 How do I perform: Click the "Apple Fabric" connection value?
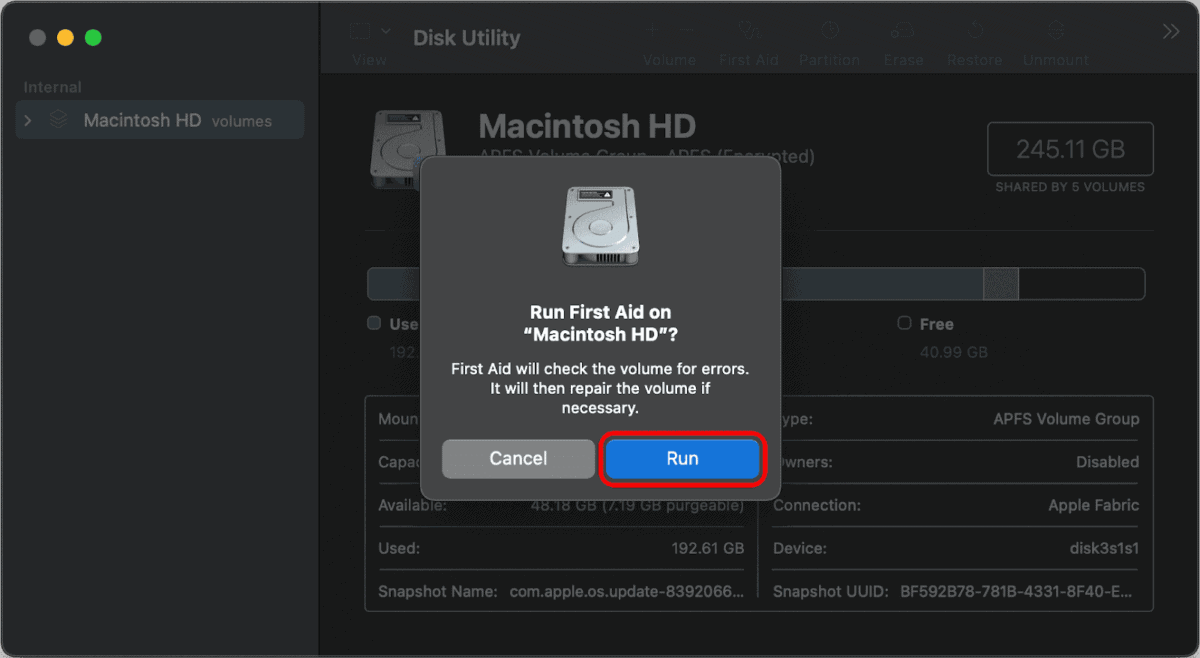click(1093, 505)
